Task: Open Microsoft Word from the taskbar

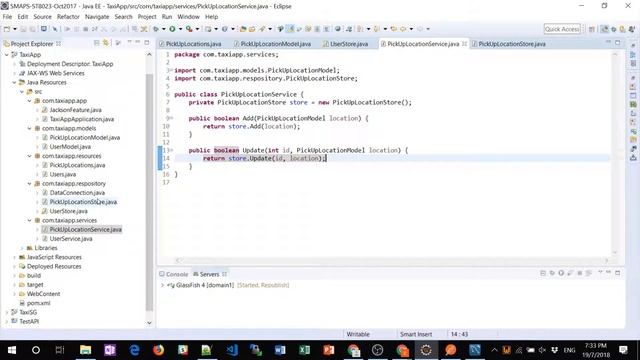Action: point(280,350)
